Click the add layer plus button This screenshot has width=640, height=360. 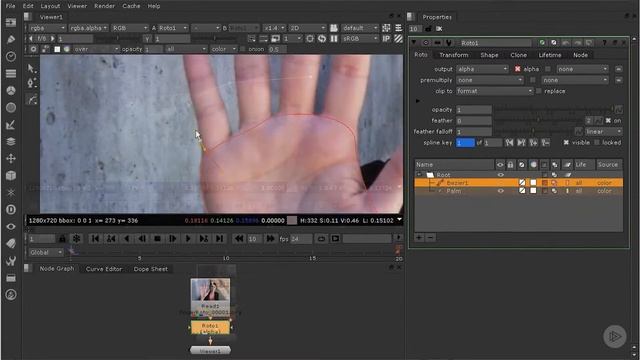pos(419,238)
